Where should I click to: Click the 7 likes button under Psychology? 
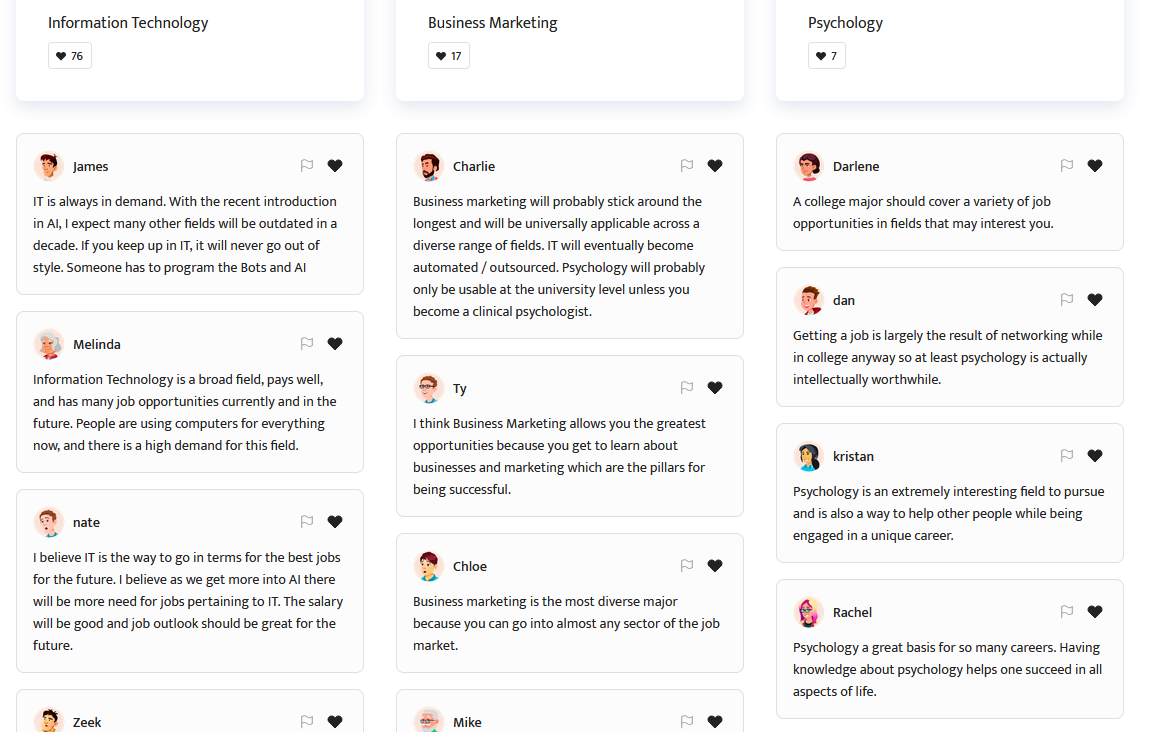[x=827, y=56]
